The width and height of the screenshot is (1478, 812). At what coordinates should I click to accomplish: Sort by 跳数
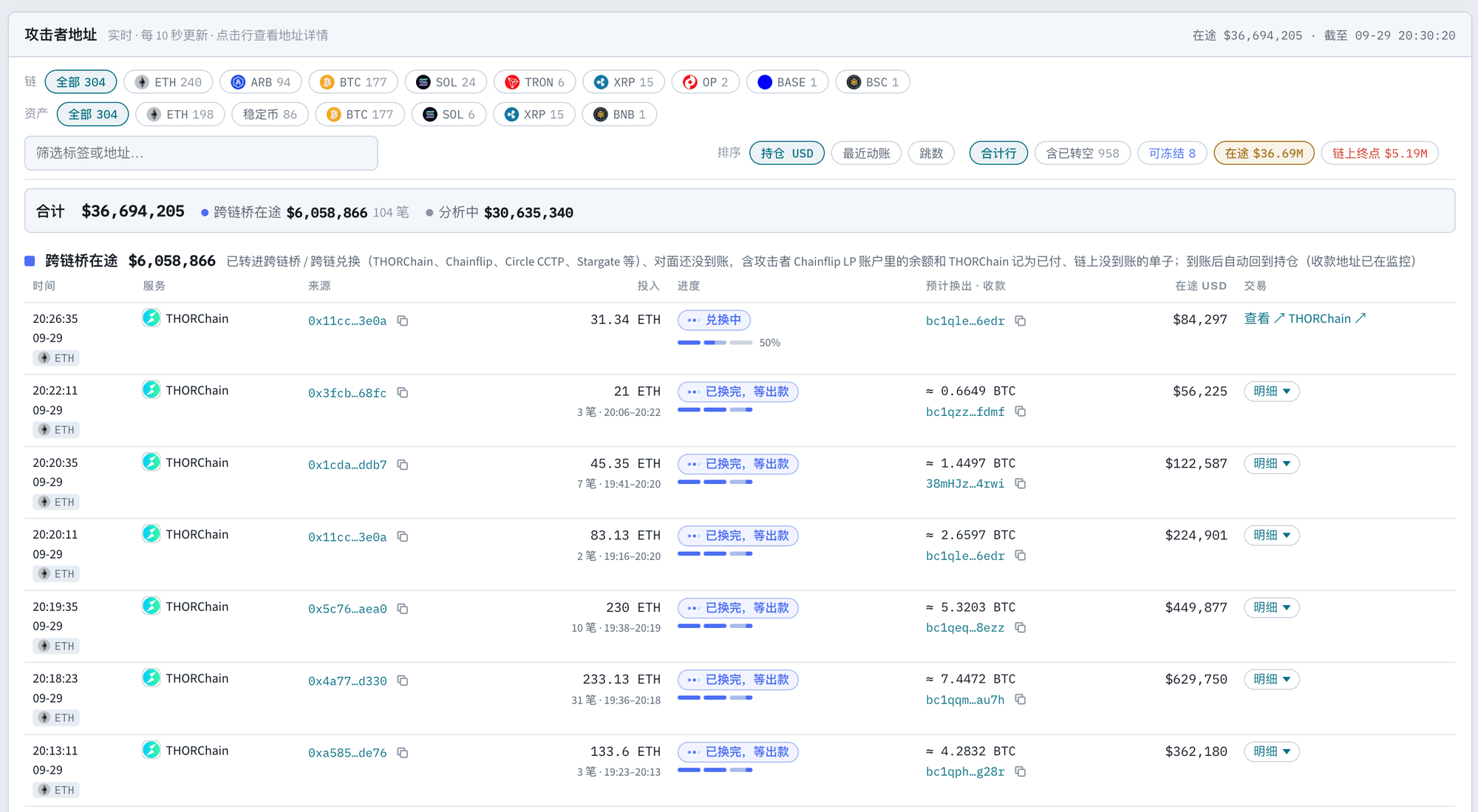(931, 153)
